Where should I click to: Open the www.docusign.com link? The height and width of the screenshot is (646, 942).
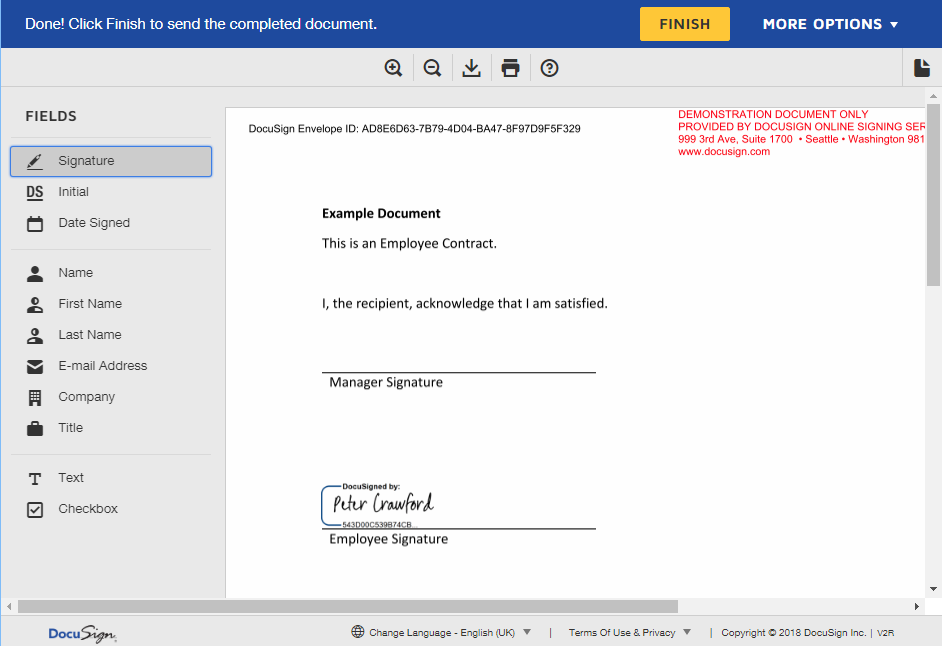724,151
